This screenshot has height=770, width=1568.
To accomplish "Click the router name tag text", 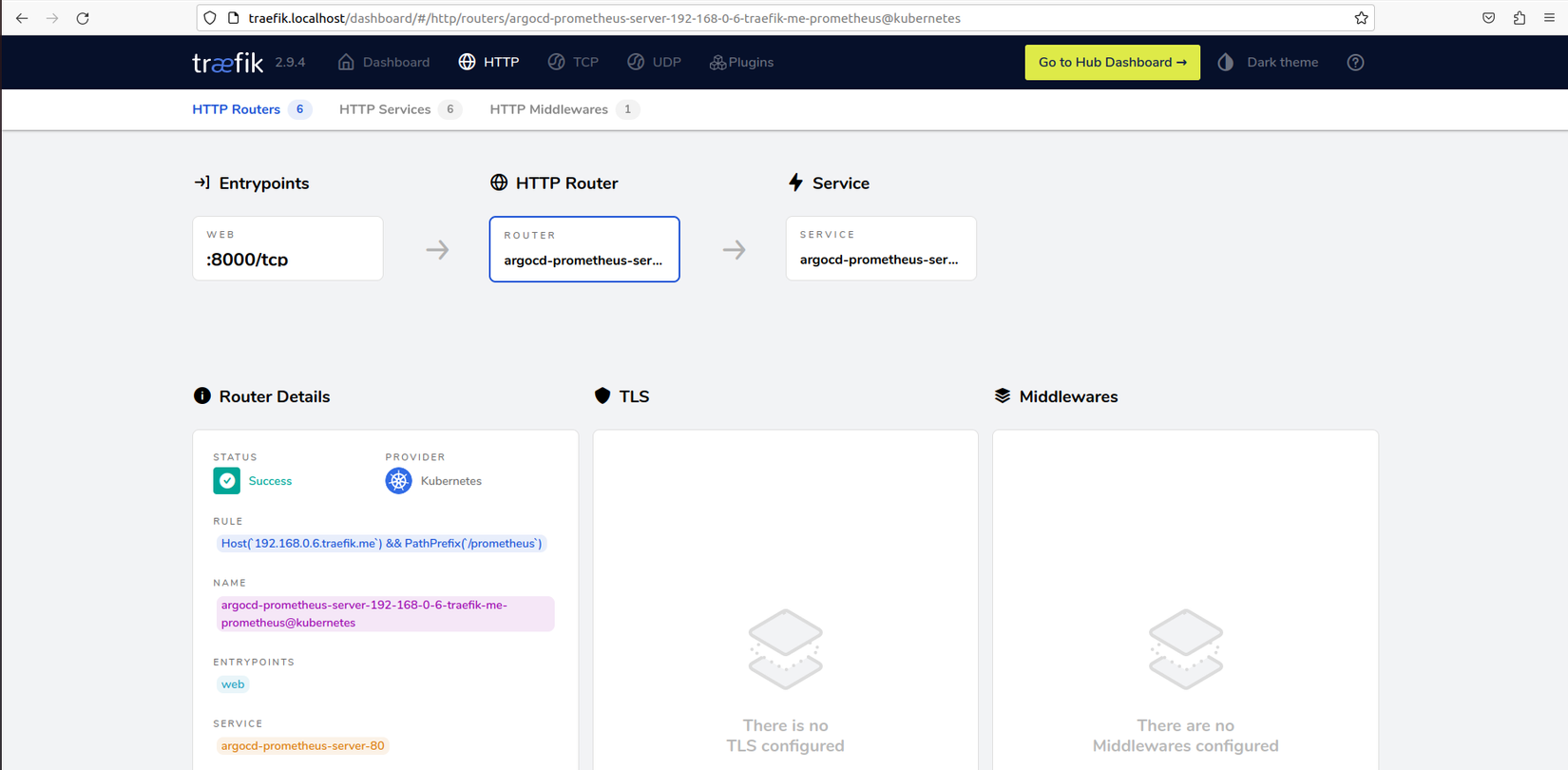I will tap(385, 614).
